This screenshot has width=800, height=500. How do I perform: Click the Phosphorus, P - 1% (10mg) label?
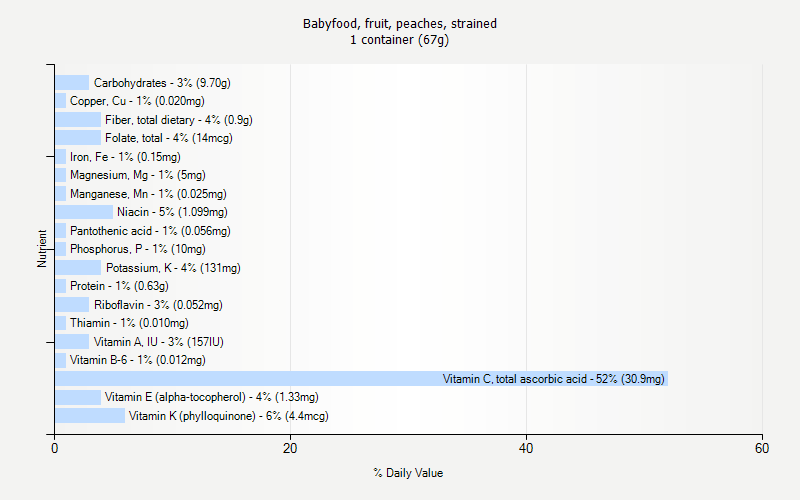[x=138, y=249]
